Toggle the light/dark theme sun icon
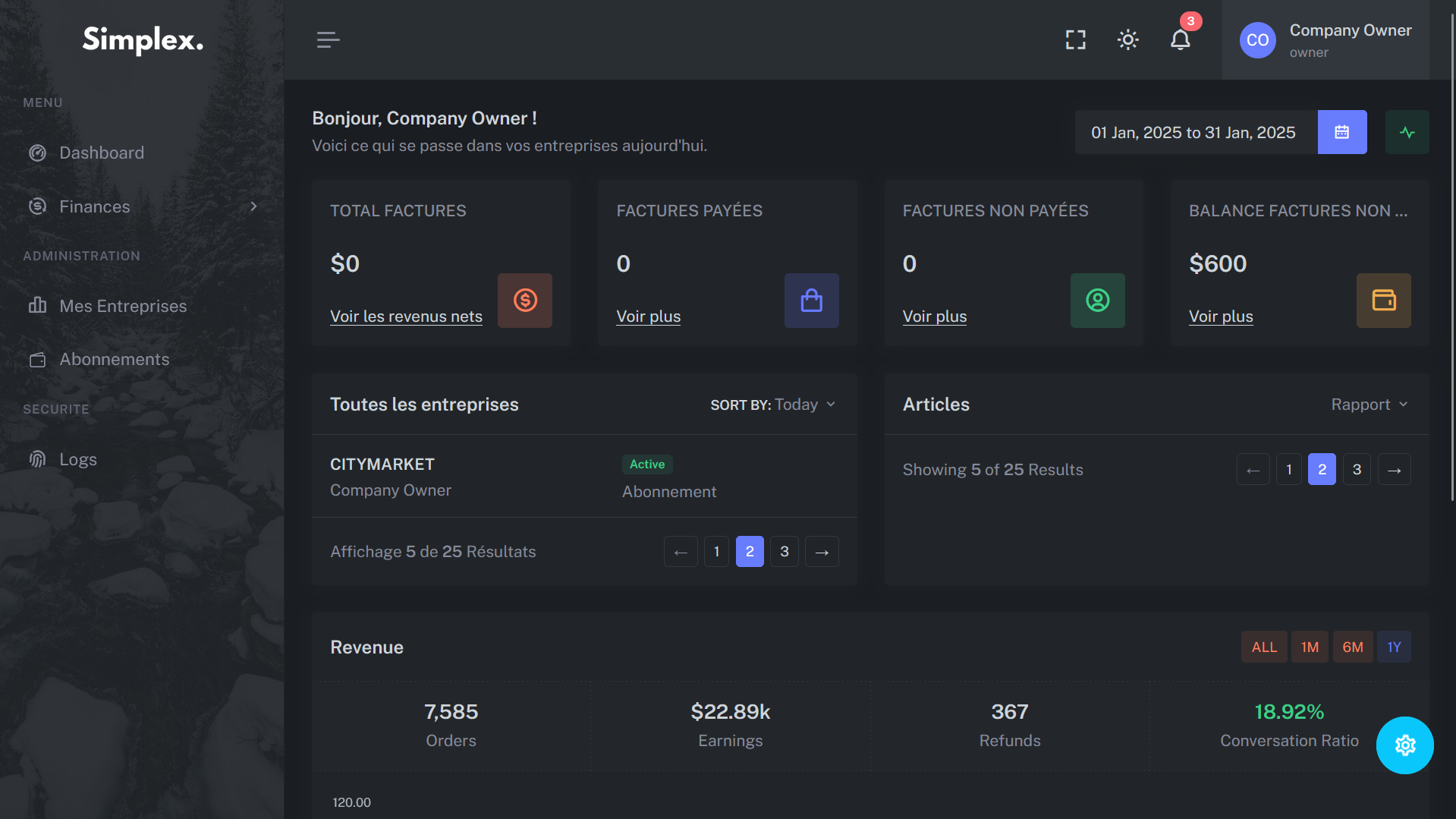Image resolution: width=1456 pixels, height=819 pixels. pos(1127,39)
